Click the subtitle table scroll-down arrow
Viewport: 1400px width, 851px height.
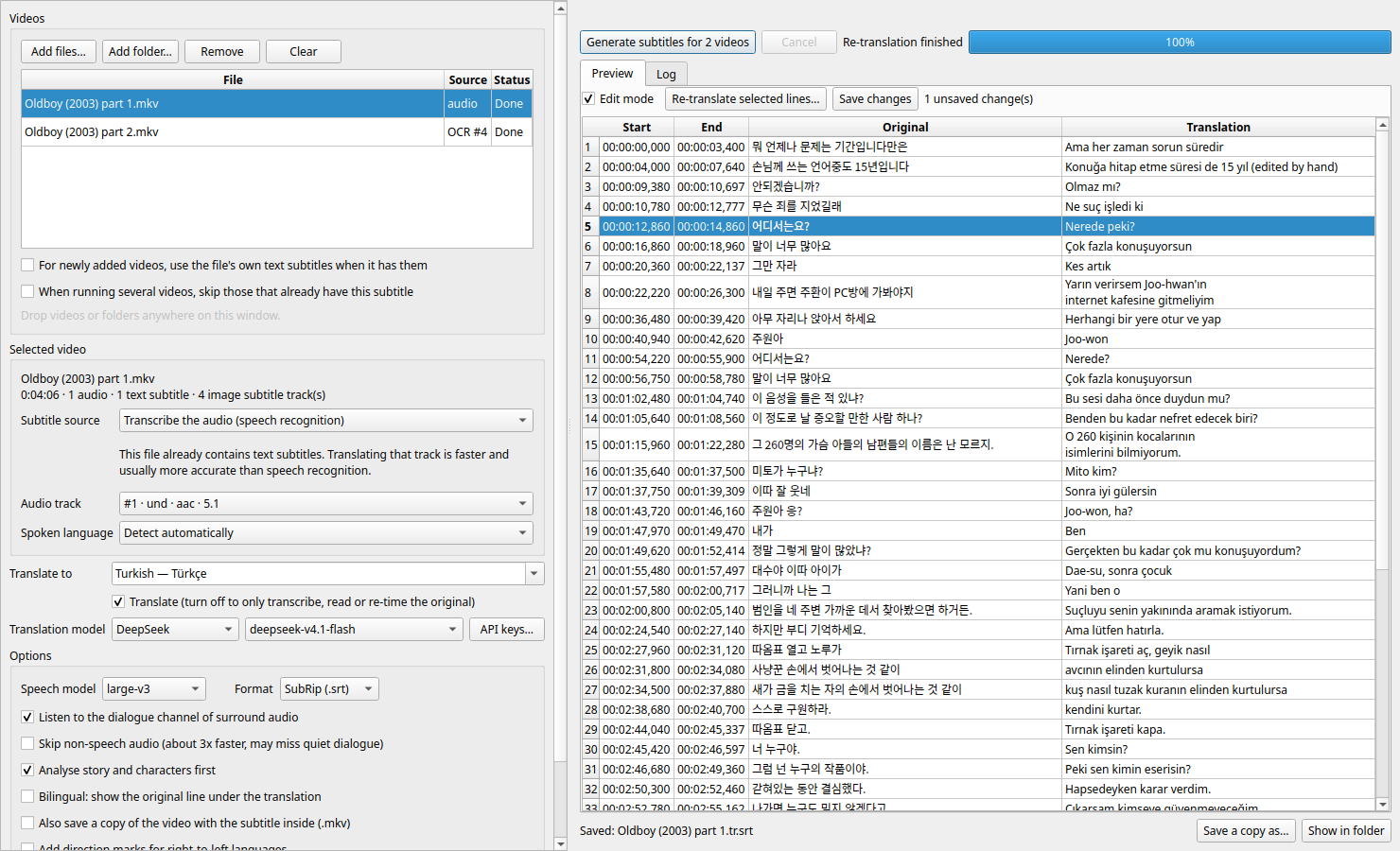1383,805
